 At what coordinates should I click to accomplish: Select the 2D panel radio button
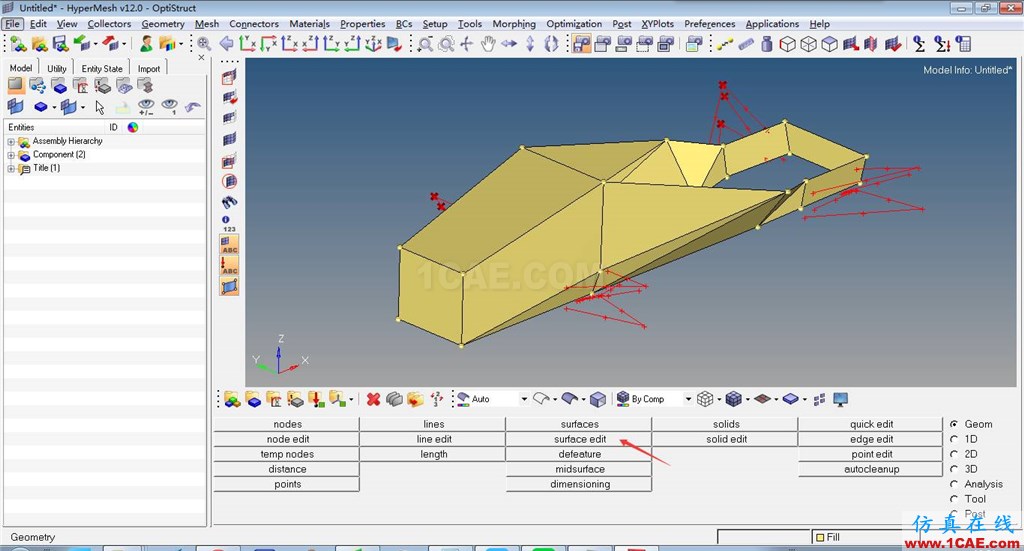coord(954,454)
